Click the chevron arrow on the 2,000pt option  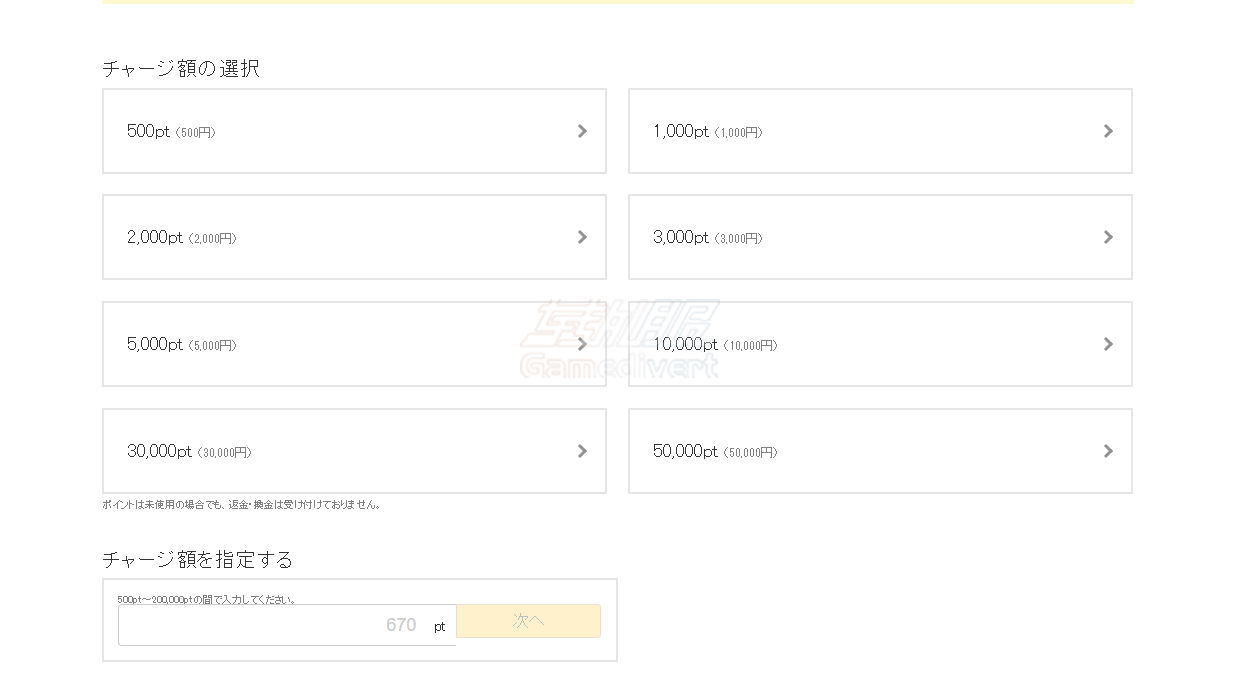(x=582, y=237)
